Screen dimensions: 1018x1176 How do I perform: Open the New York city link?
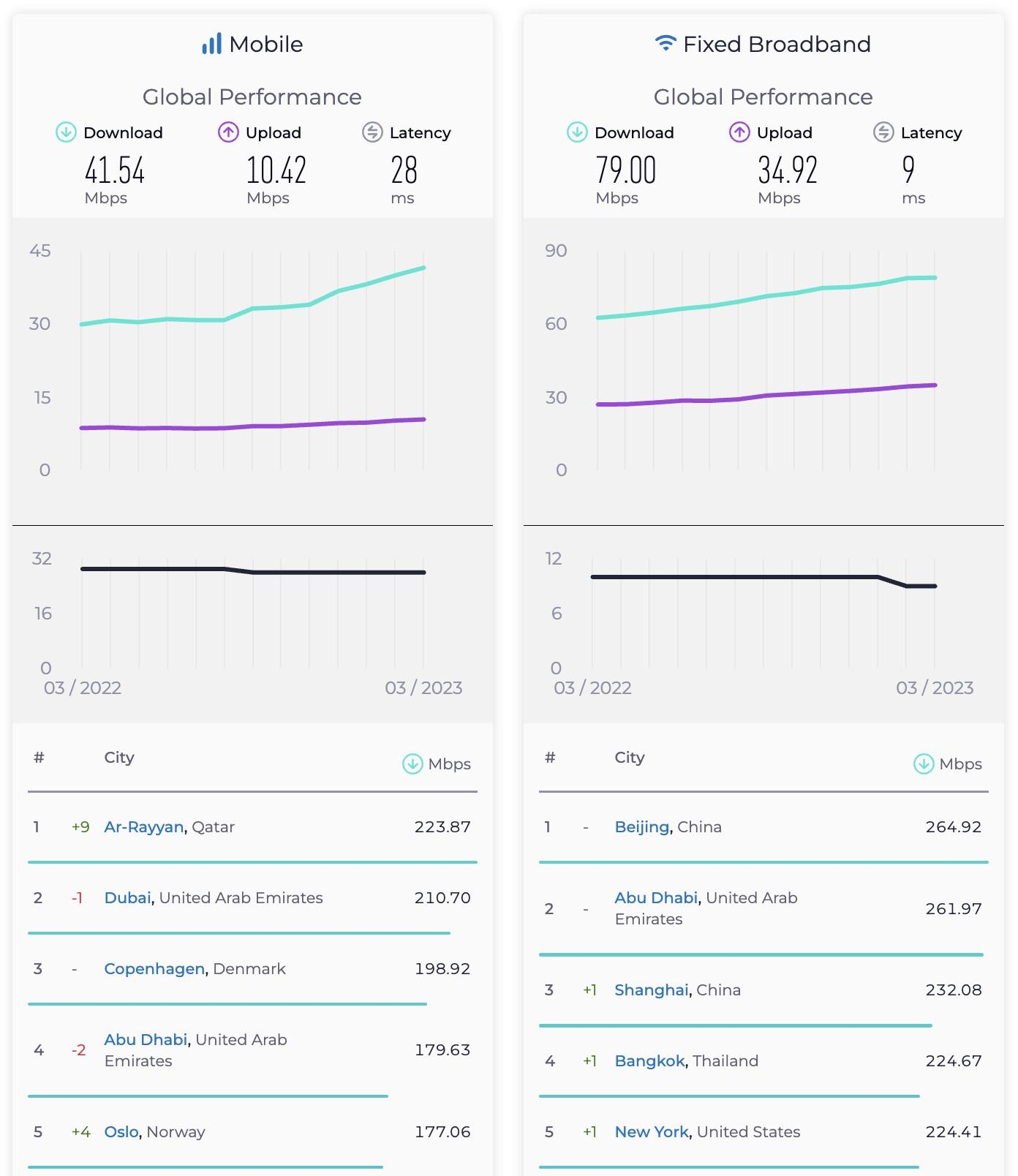652,1132
